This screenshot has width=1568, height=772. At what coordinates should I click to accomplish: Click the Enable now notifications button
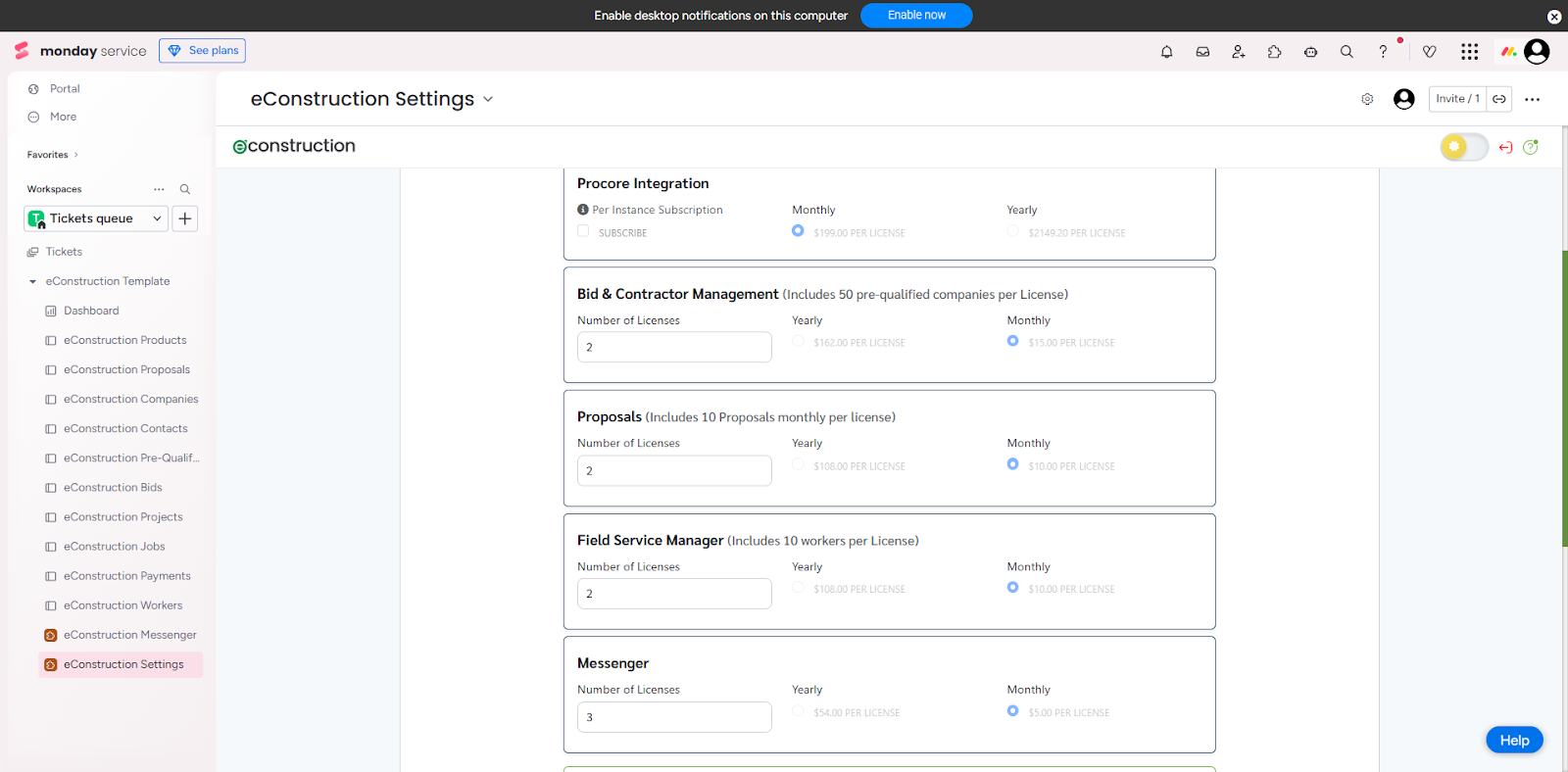916,16
